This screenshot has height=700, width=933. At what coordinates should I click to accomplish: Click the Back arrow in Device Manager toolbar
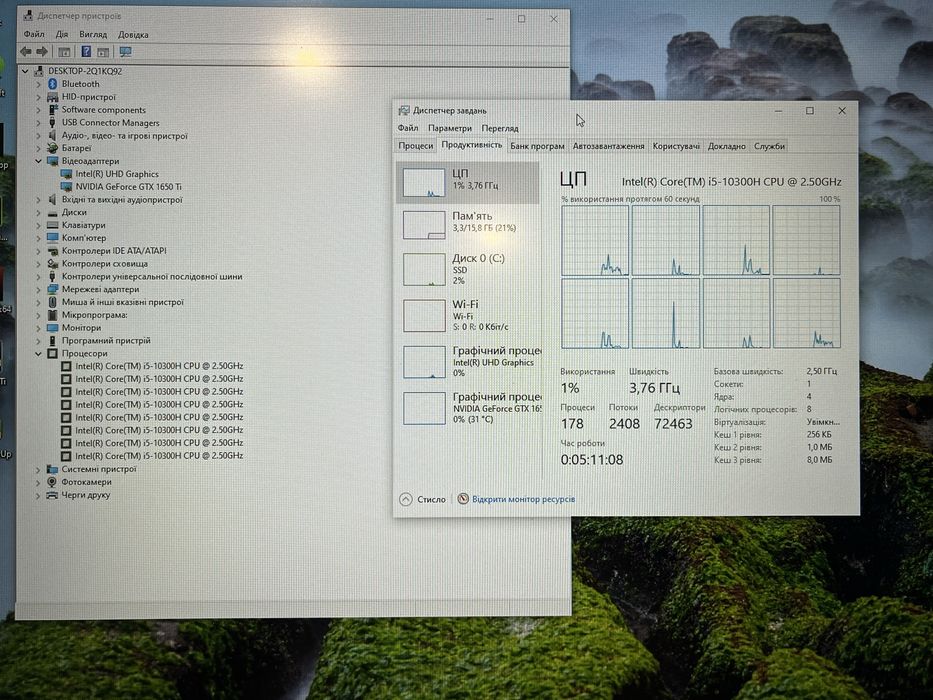(26, 52)
